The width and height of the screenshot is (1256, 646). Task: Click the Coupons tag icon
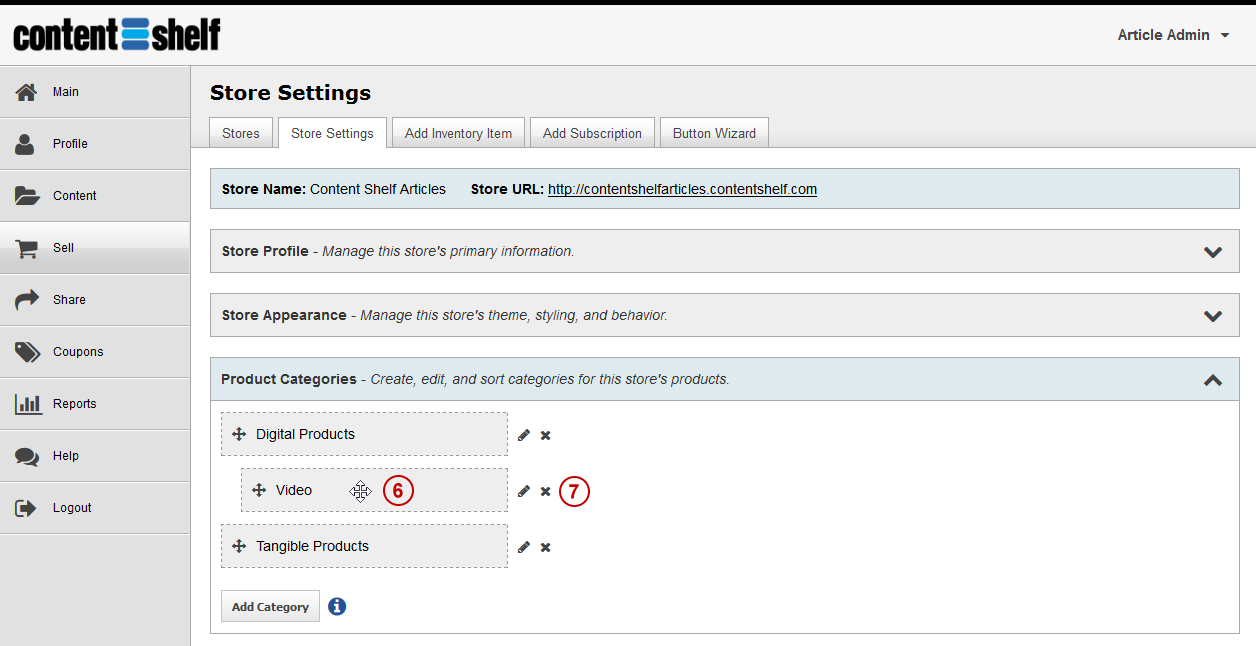tap(27, 352)
